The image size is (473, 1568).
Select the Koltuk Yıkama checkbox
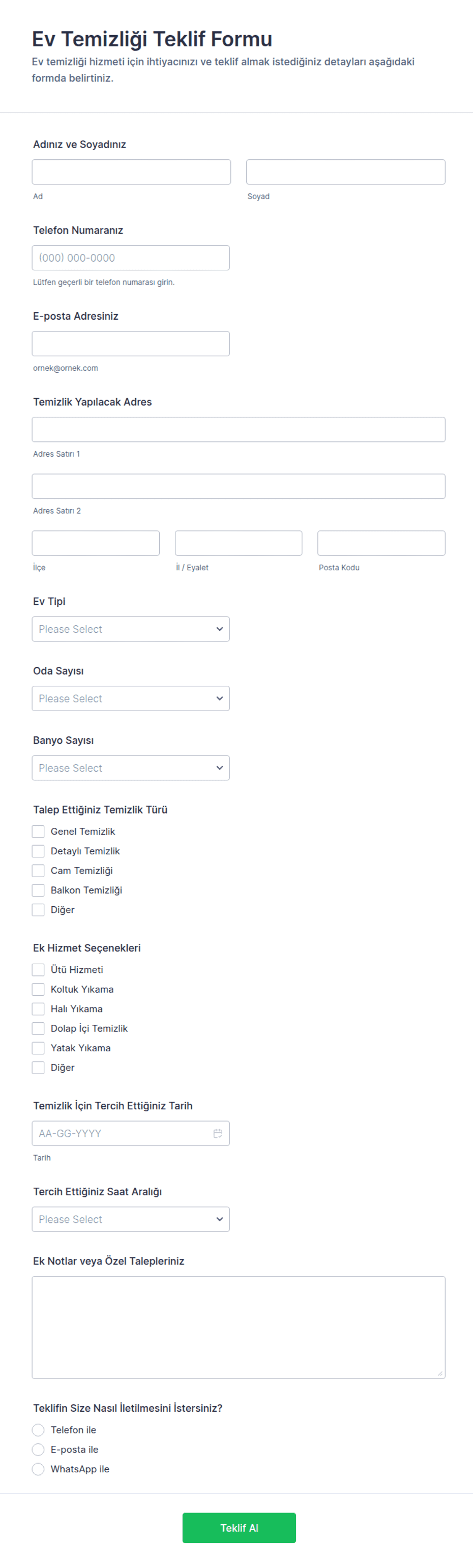pyautogui.click(x=38, y=989)
